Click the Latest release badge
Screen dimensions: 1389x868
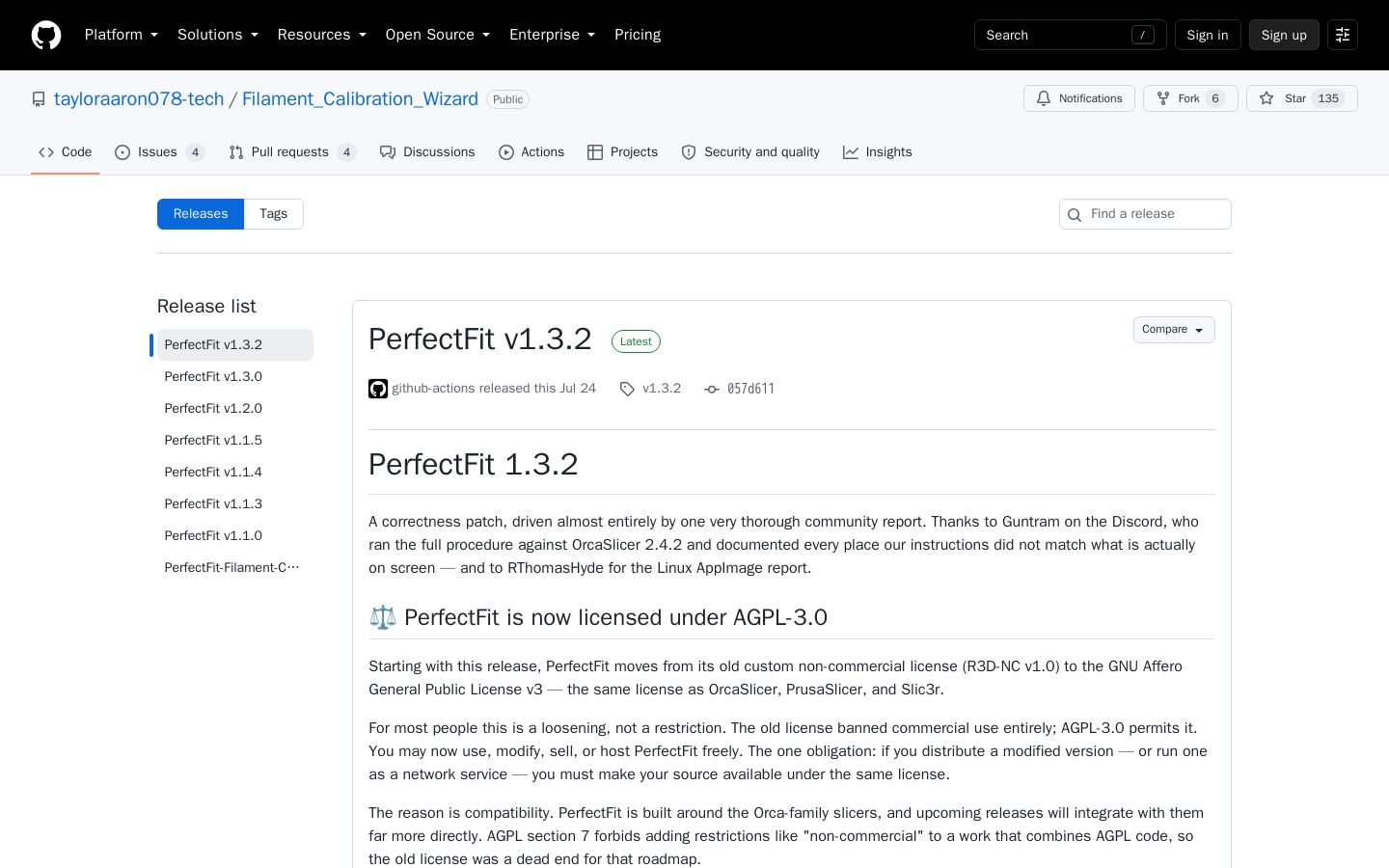(x=636, y=341)
